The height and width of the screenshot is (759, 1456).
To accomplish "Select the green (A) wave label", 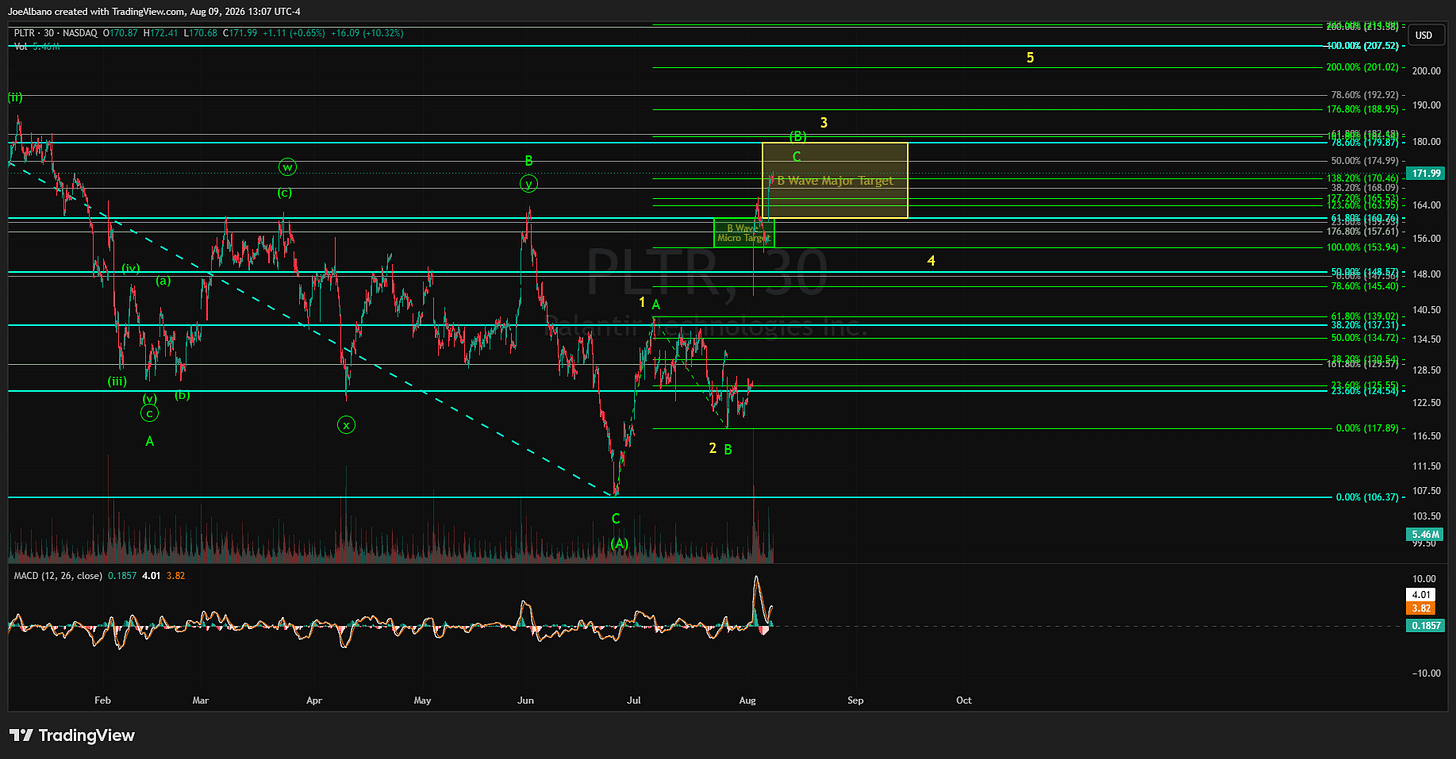I will point(620,543).
